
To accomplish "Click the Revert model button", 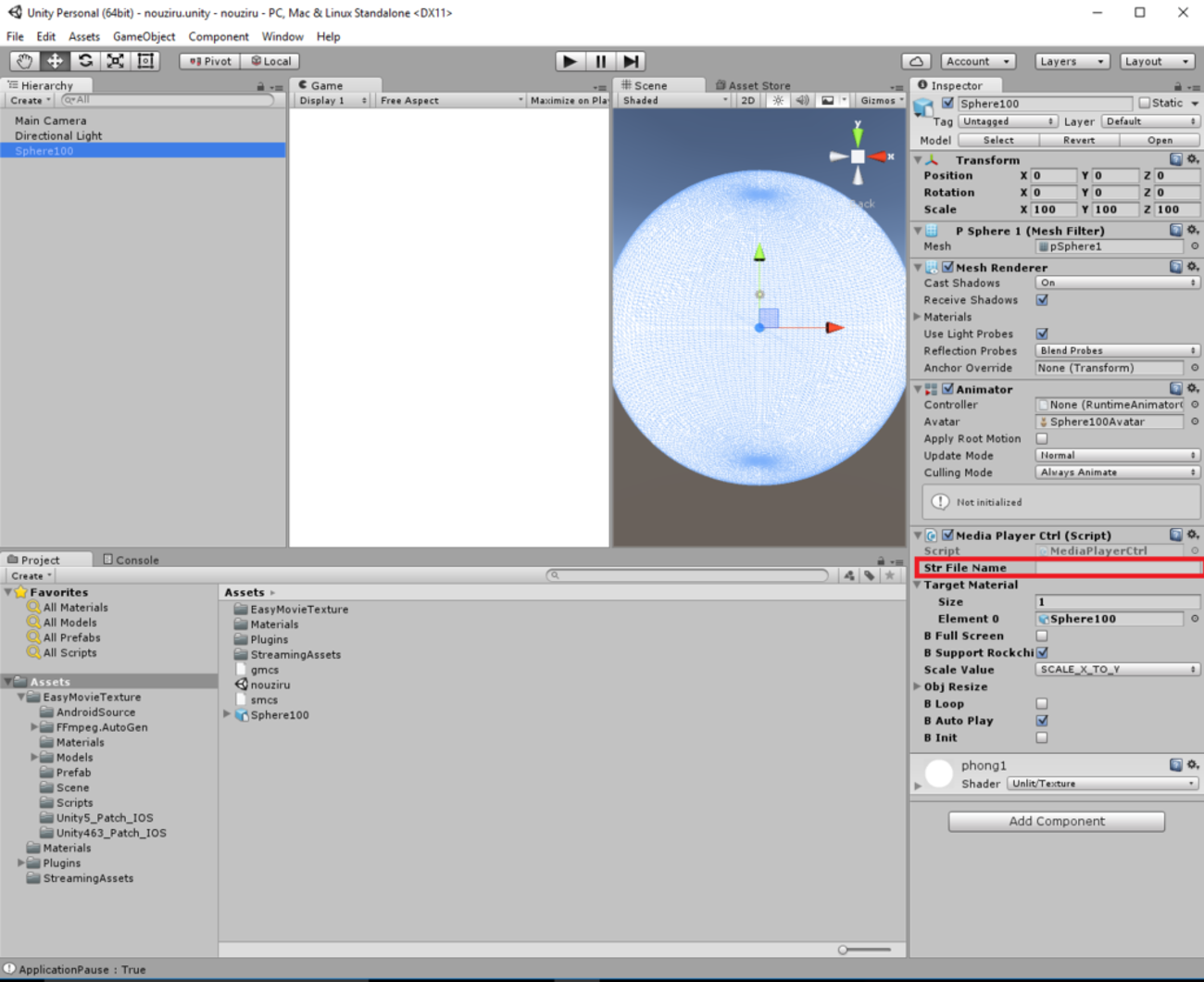I will (1078, 141).
